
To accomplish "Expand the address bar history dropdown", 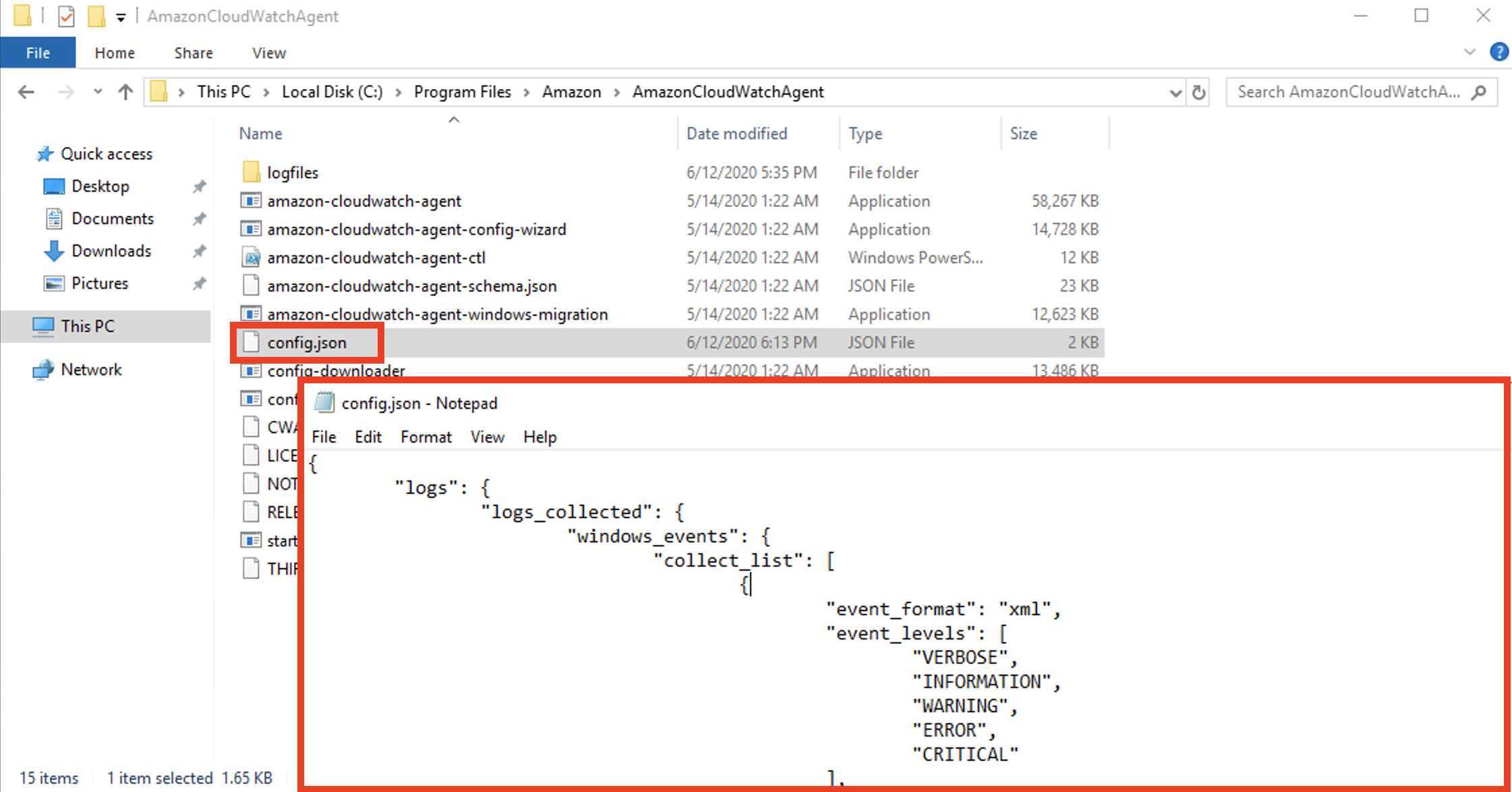I will [1175, 92].
